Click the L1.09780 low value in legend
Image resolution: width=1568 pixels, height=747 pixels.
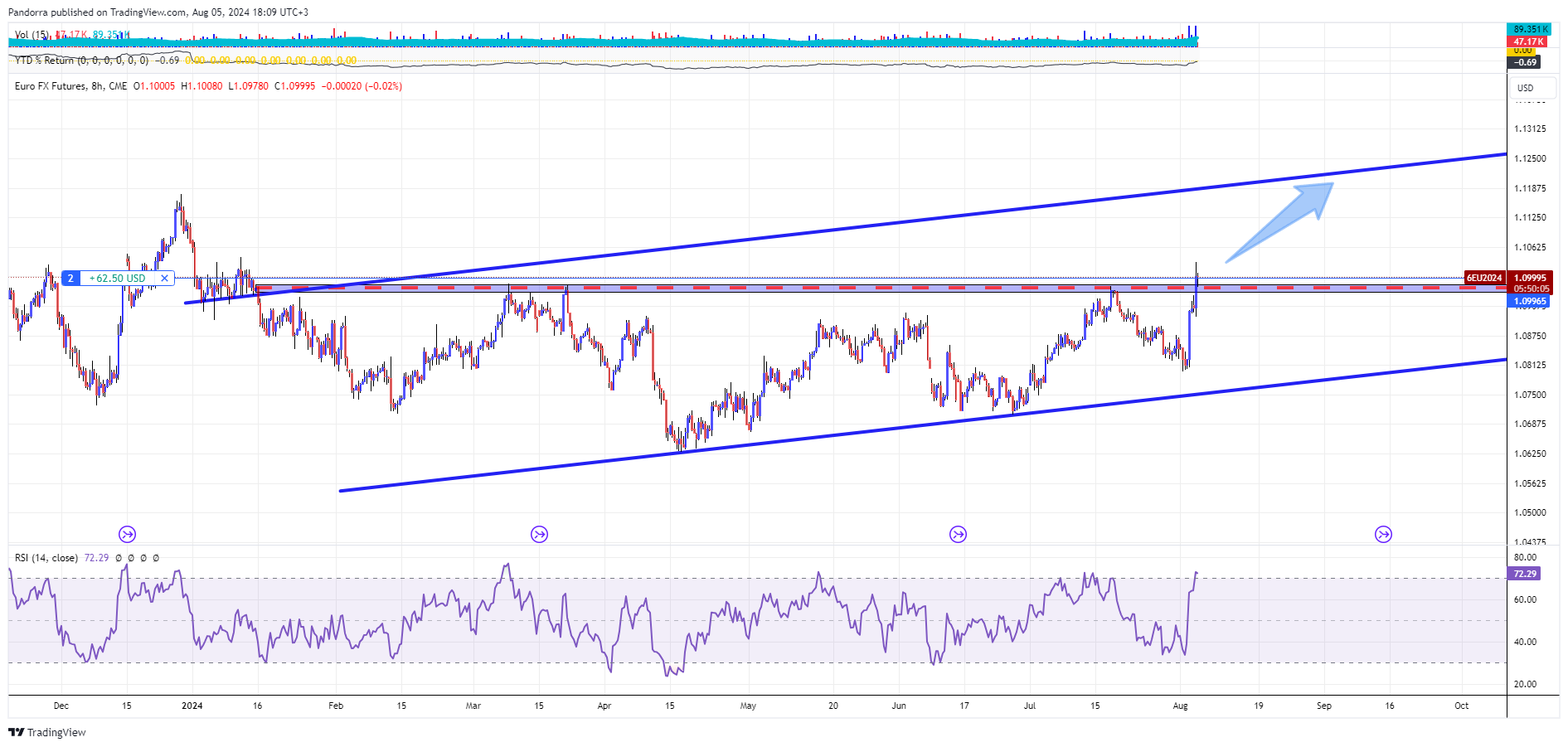tap(249, 86)
